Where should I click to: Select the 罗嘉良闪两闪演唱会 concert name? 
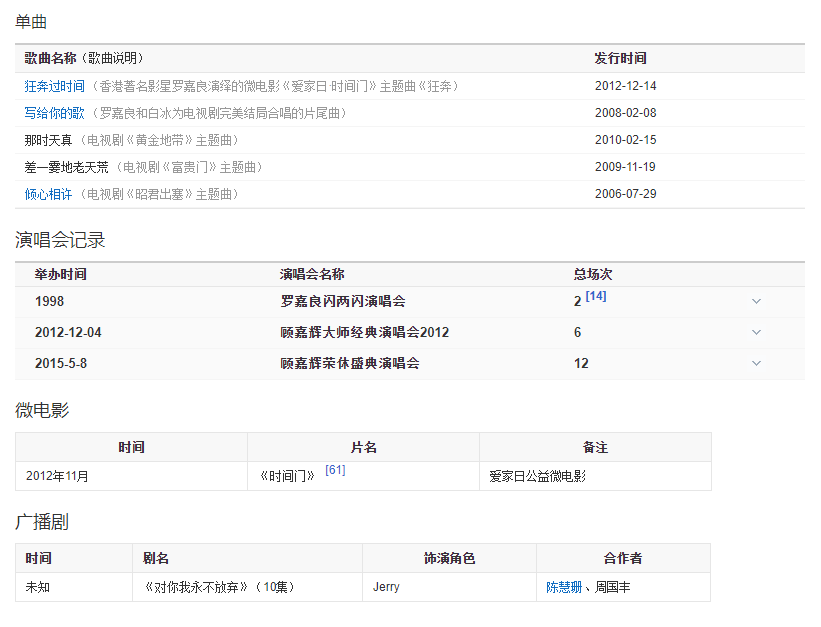click(x=342, y=301)
